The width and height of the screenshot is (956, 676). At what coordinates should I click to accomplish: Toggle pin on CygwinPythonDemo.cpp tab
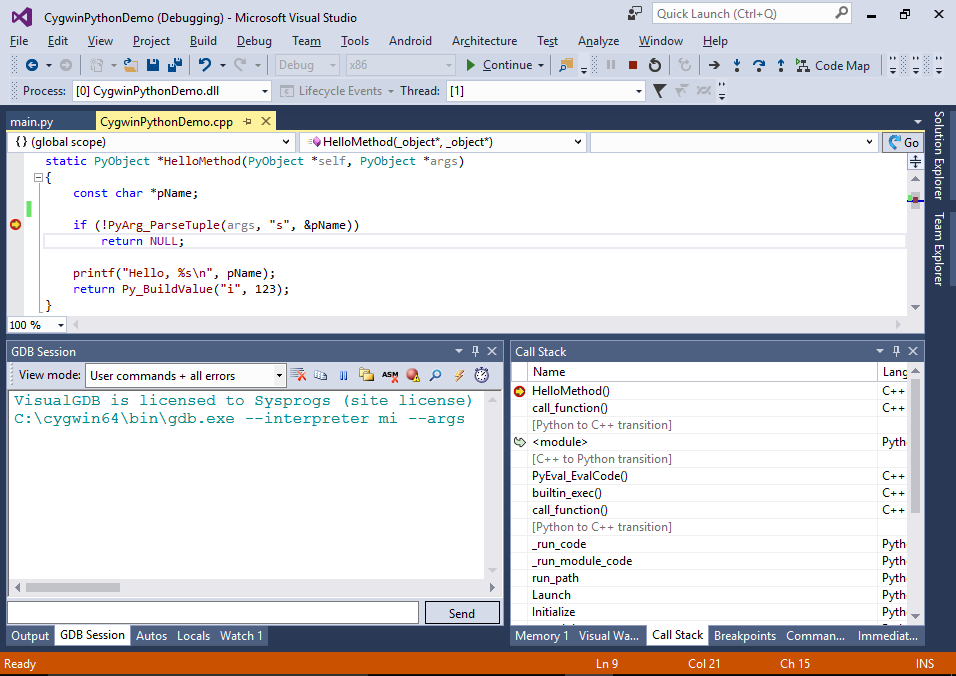click(x=247, y=122)
